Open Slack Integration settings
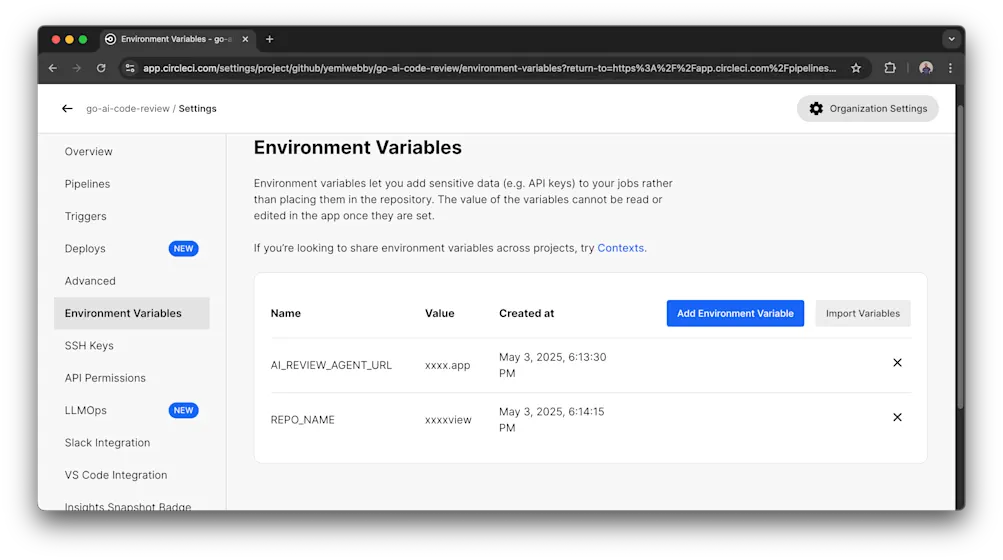This screenshot has width=1003, height=560. (107, 443)
